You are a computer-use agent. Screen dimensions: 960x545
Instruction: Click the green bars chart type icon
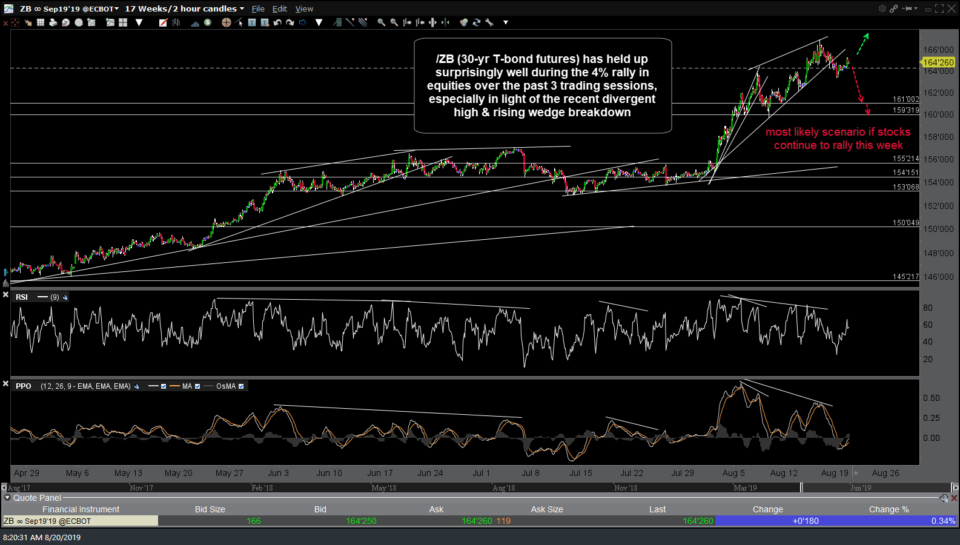(176, 23)
